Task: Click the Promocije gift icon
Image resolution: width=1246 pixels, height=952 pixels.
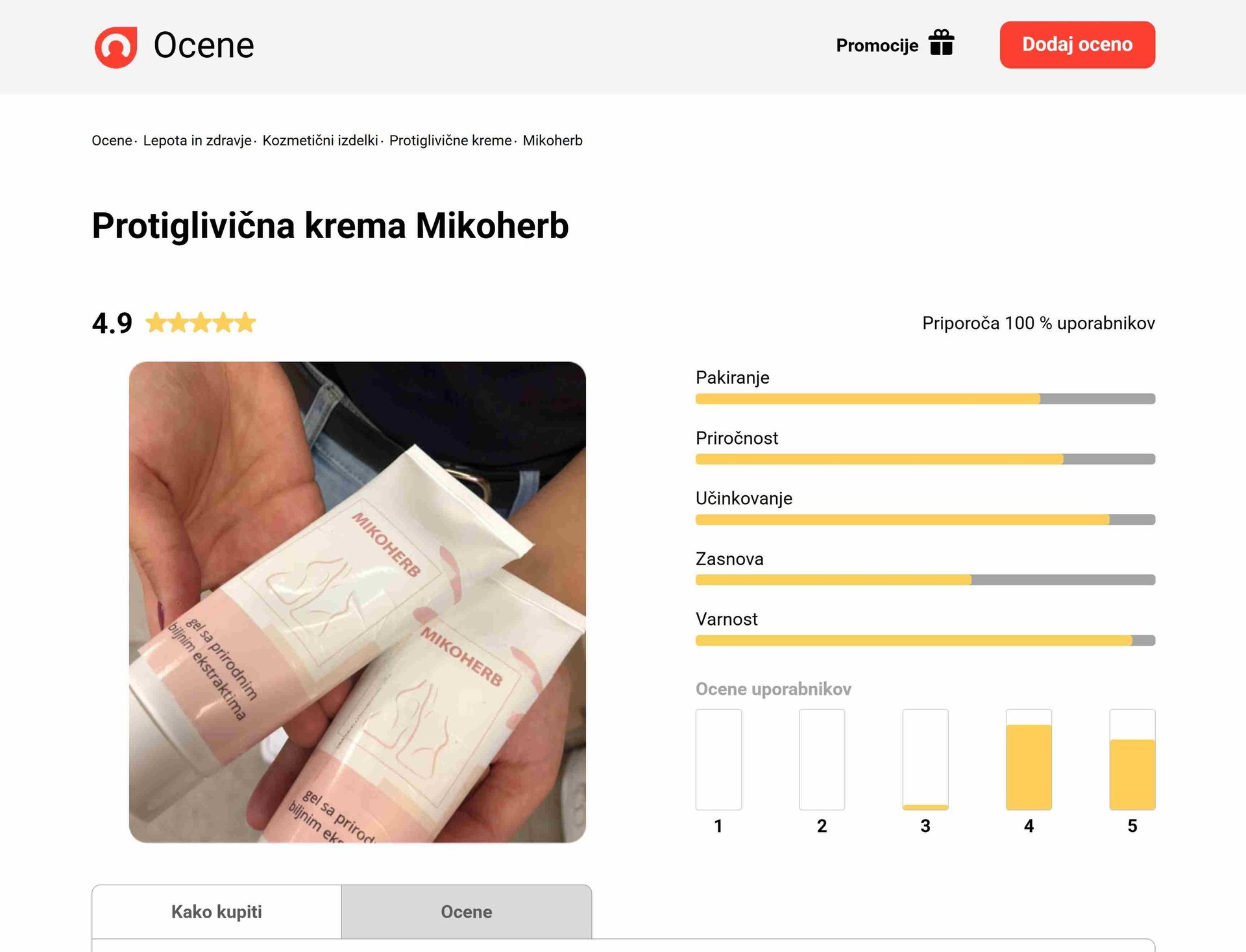Action: pyautogui.click(x=941, y=43)
